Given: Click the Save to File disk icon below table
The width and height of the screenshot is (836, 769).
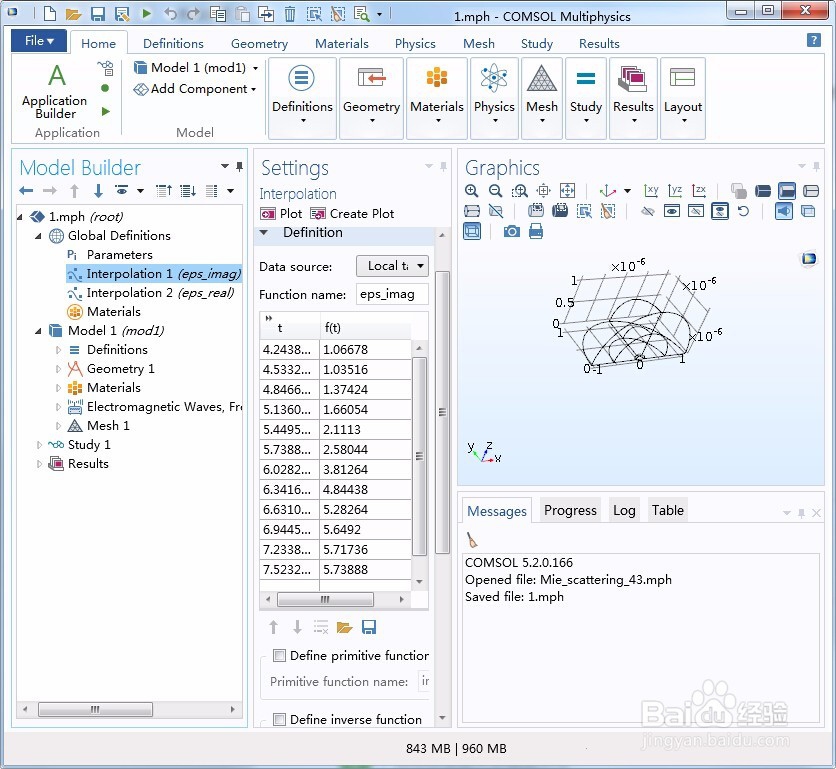Looking at the screenshot, I should point(369,627).
